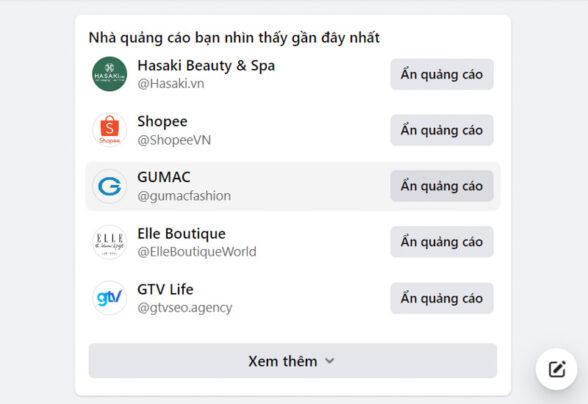The image size is (588, 404).
Task: Open the Shopee advertiser name
Action: pos(162,122)
